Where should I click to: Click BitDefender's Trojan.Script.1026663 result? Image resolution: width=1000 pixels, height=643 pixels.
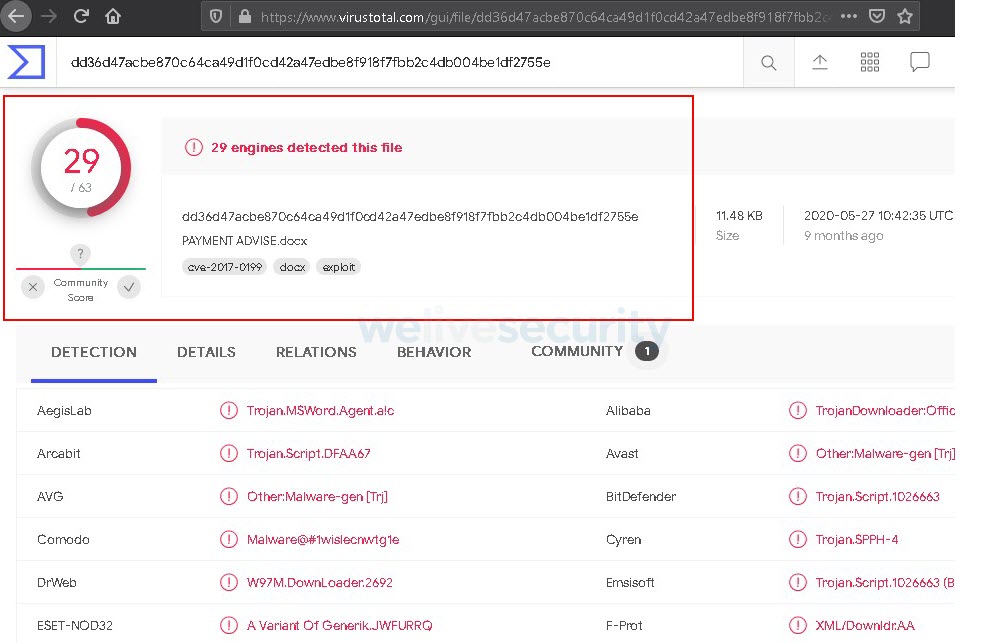pyautogui.click(x=878, y=496)
